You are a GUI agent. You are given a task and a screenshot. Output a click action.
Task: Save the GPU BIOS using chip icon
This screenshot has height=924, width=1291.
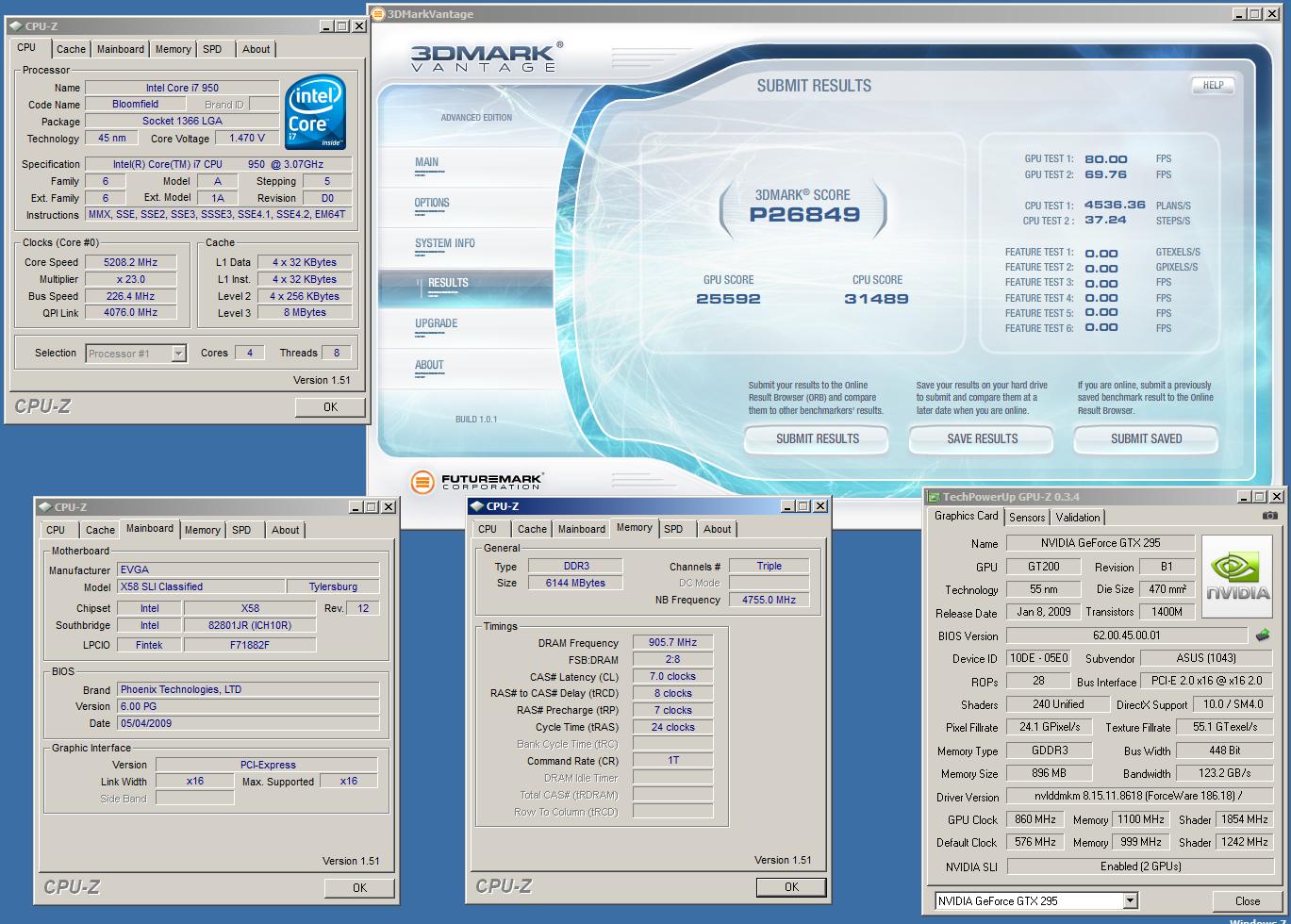click(x=1263, y=635)
